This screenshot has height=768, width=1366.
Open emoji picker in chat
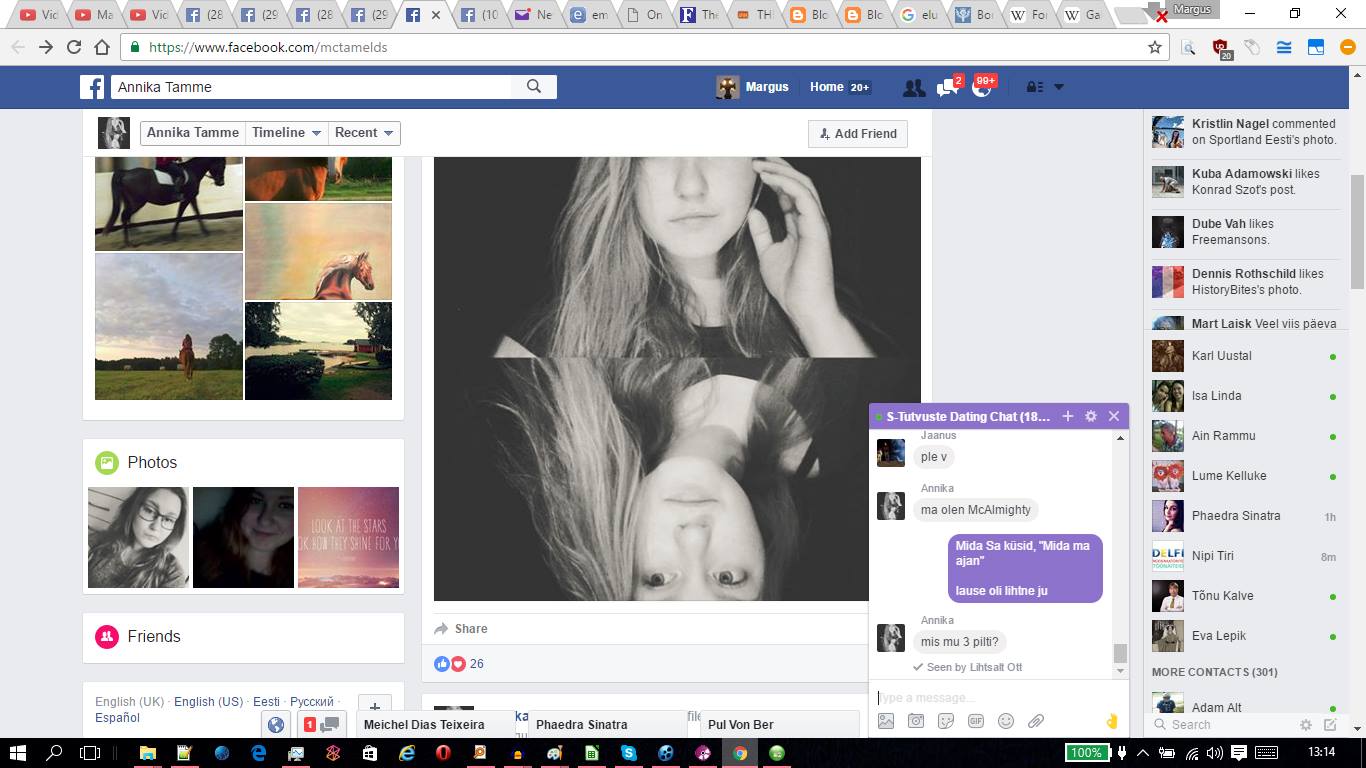[1006, 721]
